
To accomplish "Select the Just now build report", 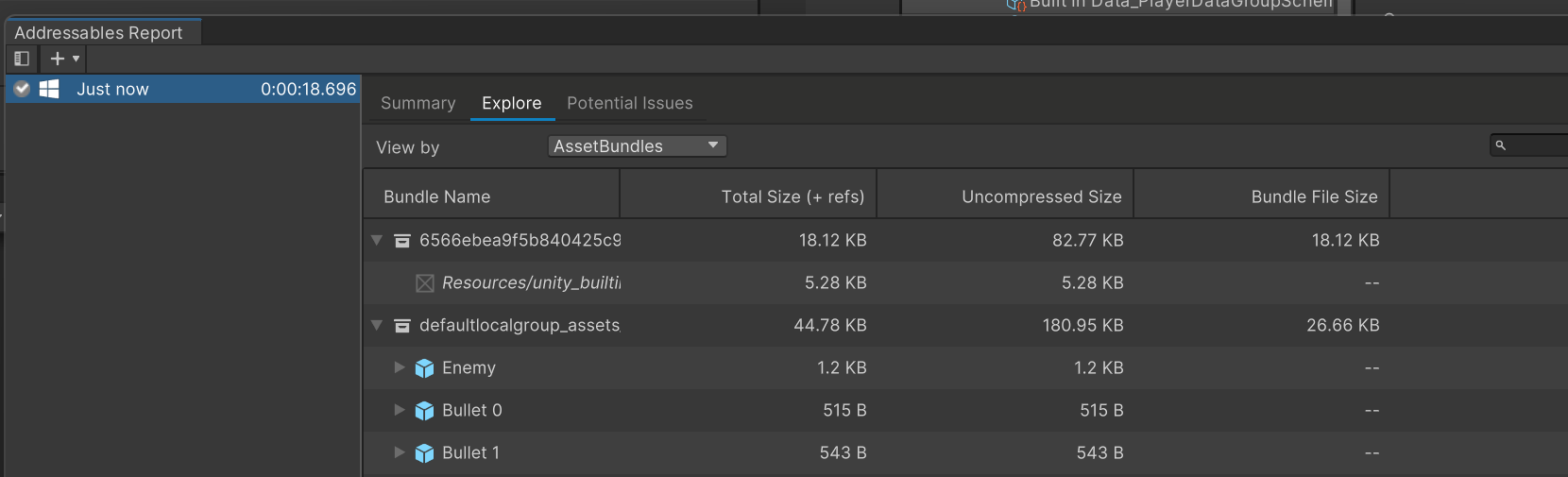I will point(183,89).
